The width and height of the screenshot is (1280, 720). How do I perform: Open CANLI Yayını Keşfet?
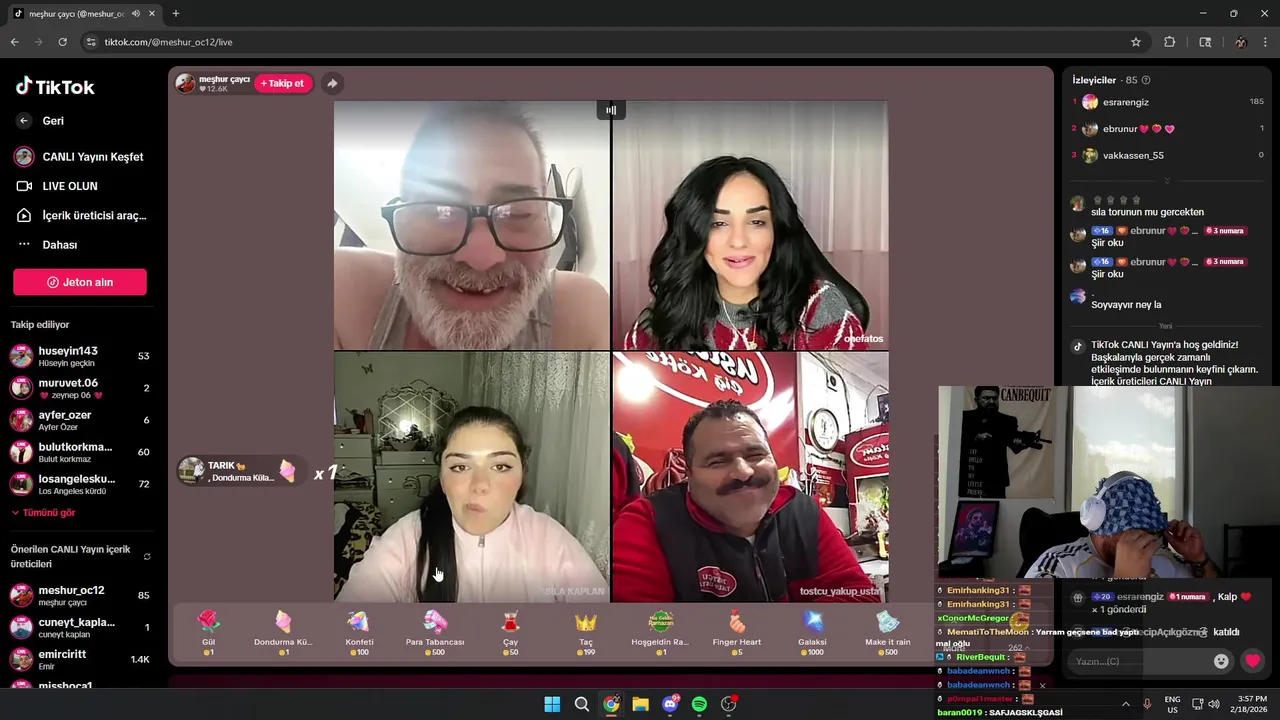tap(80, 157)
